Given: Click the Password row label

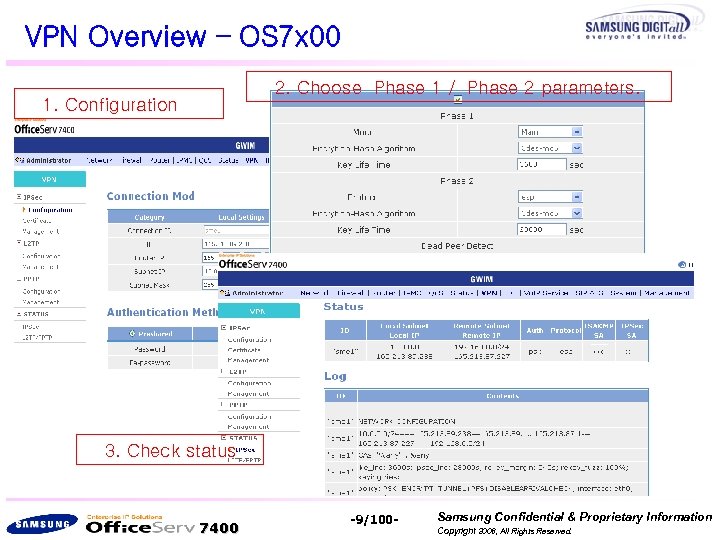Looking at the screenshot, I should click(x=150, y=349).
